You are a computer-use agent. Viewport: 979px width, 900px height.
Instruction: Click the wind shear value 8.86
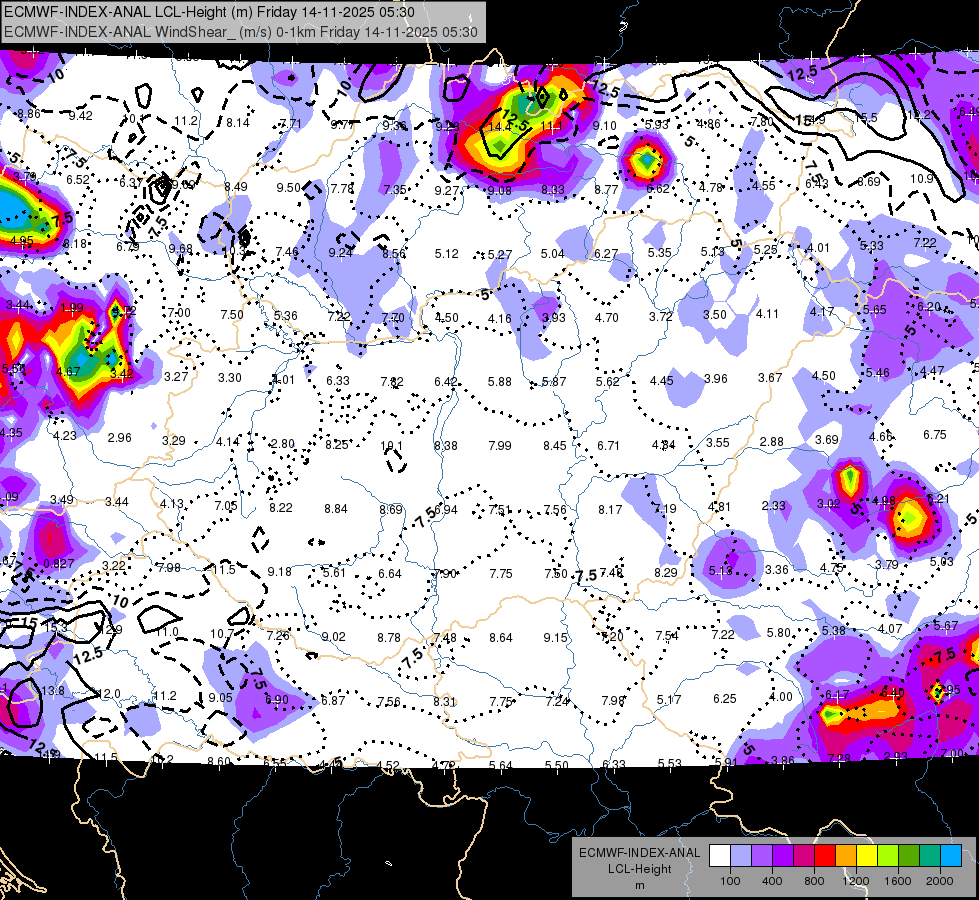pyautogui.click(x=29, y=114)
